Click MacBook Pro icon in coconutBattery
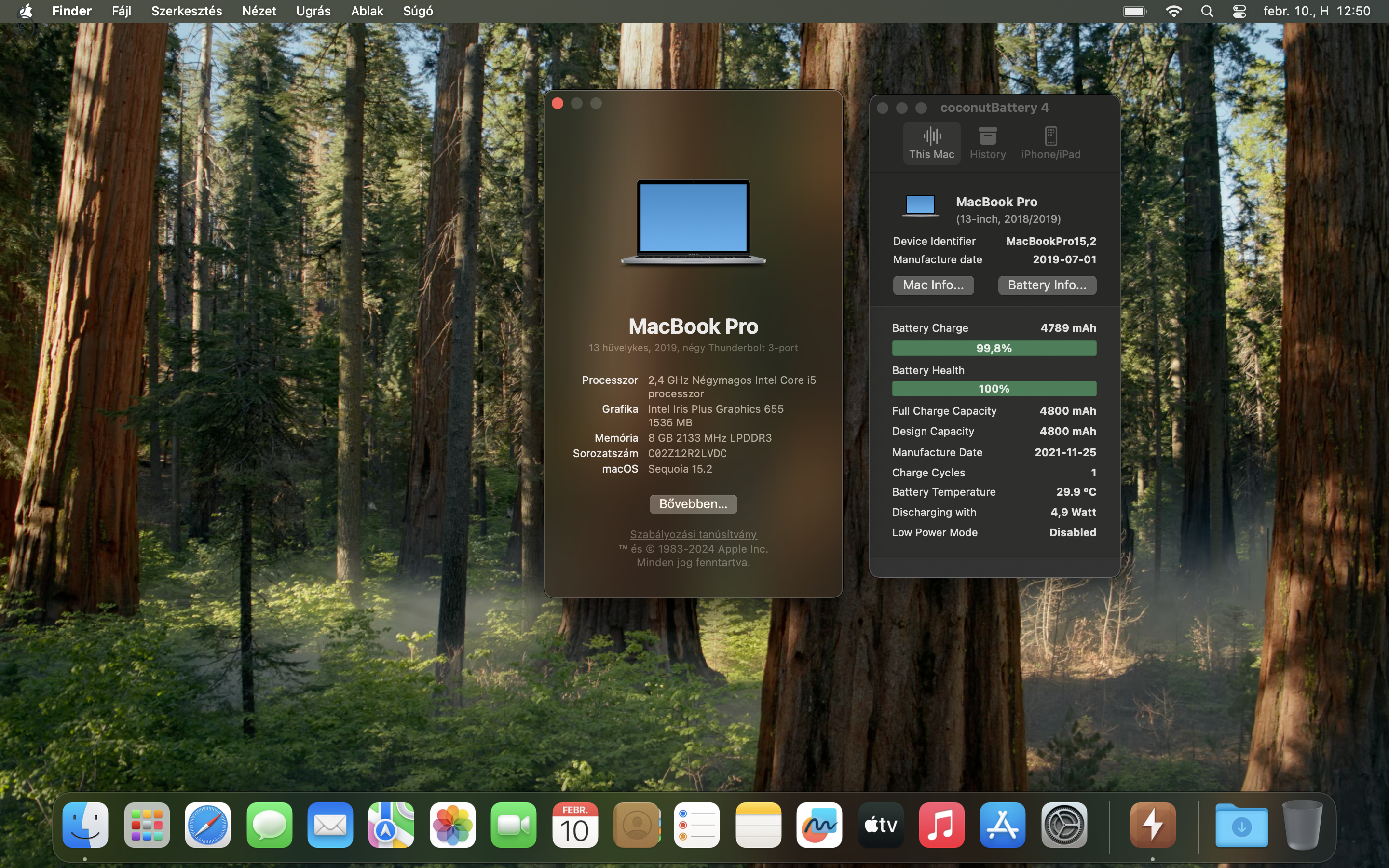Viewport: 1389px width, 868px height. (920, 205)
